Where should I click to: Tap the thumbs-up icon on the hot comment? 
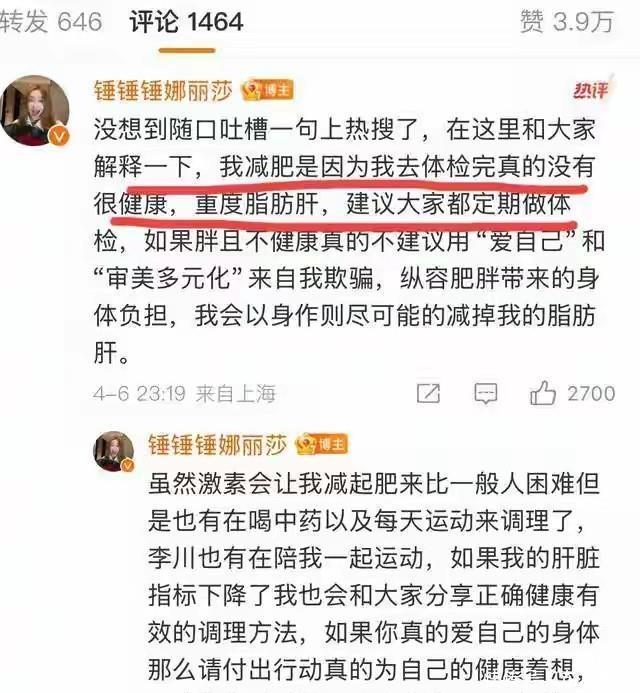coord(543,393)
